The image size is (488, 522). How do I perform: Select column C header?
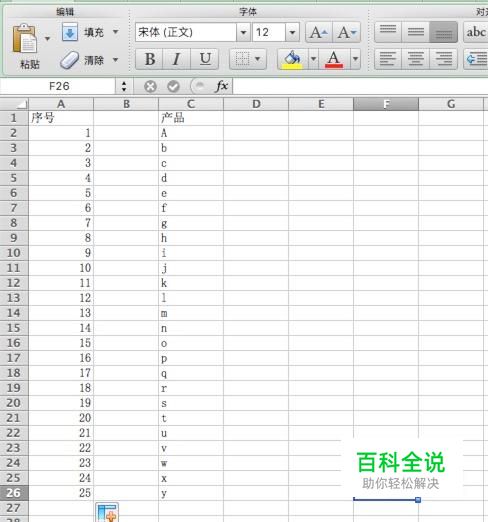pos(191,104)
